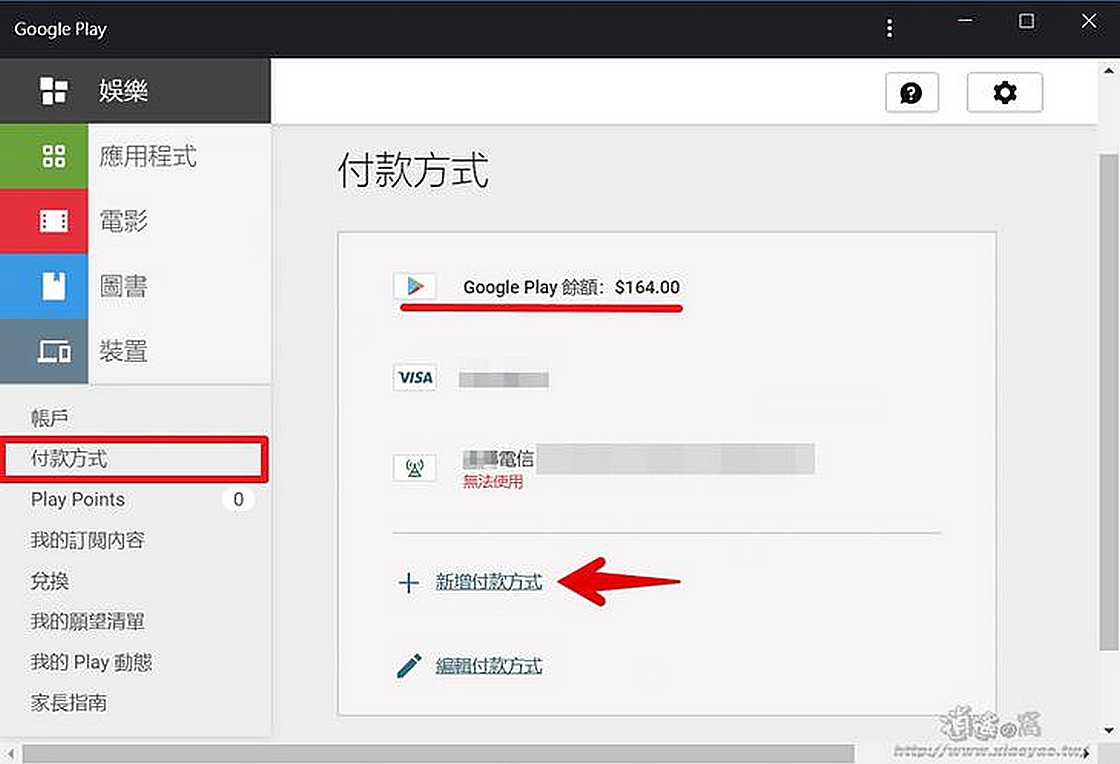This screenshot has height=764, width=1120.
Task: Open Play Points page
Action: tap(78, 499)
